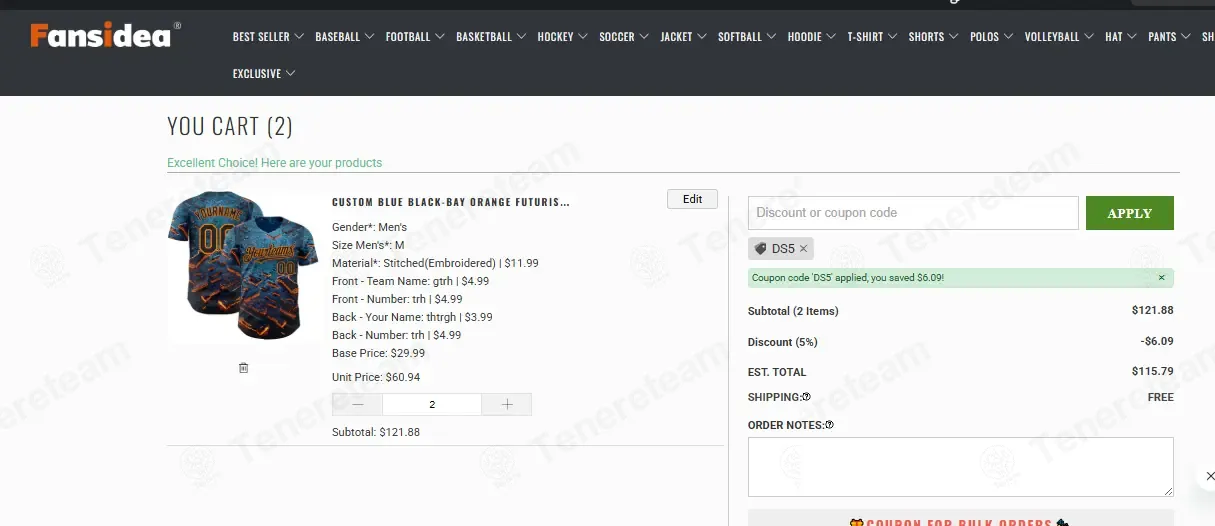Click the quantity field showing 2
Screen dimensions: 1215x526
pyautogui.click(x=432, y=404)
